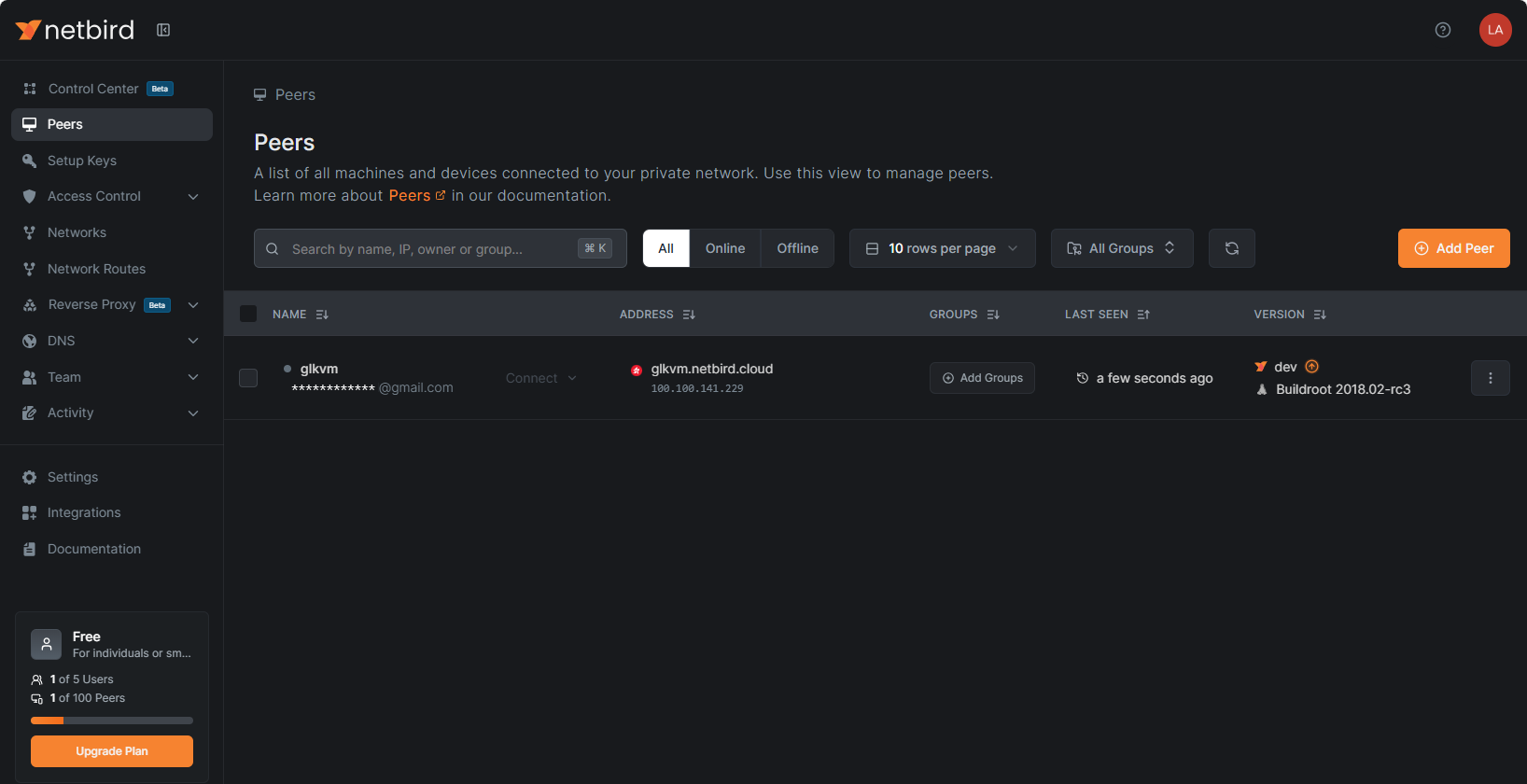The width and height of the screenshot is (1527, 784).
Task: Click the Control Center Beta badge
Action: coord(161,89)
